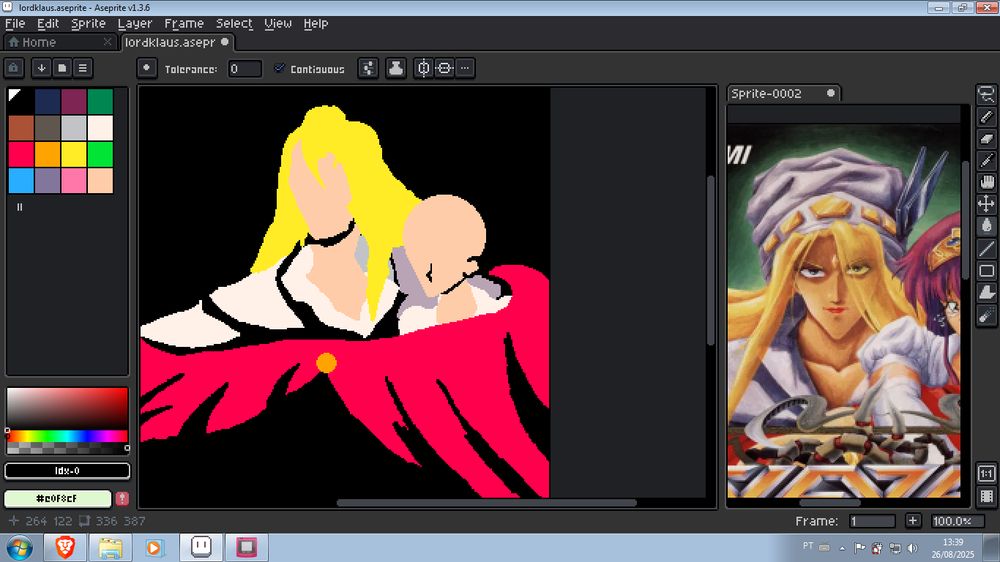Pick the pink palette swatch
The height and width of the screenshot is (562, 1000).
(x=74, y=180)
